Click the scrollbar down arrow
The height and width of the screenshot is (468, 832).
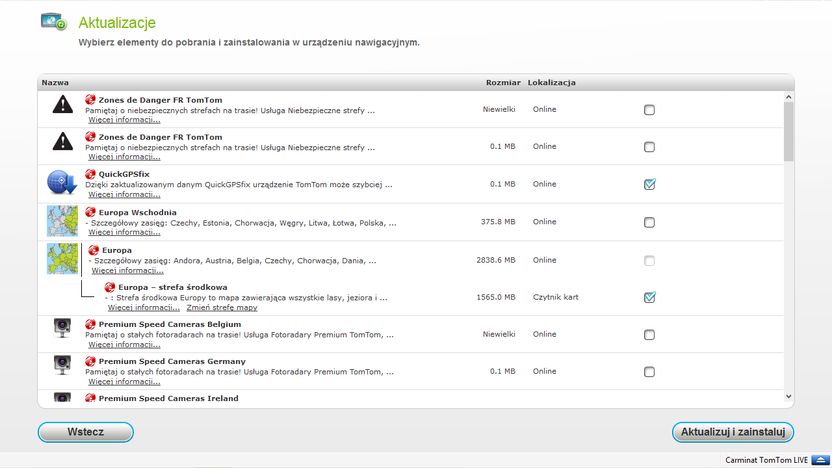788,396
